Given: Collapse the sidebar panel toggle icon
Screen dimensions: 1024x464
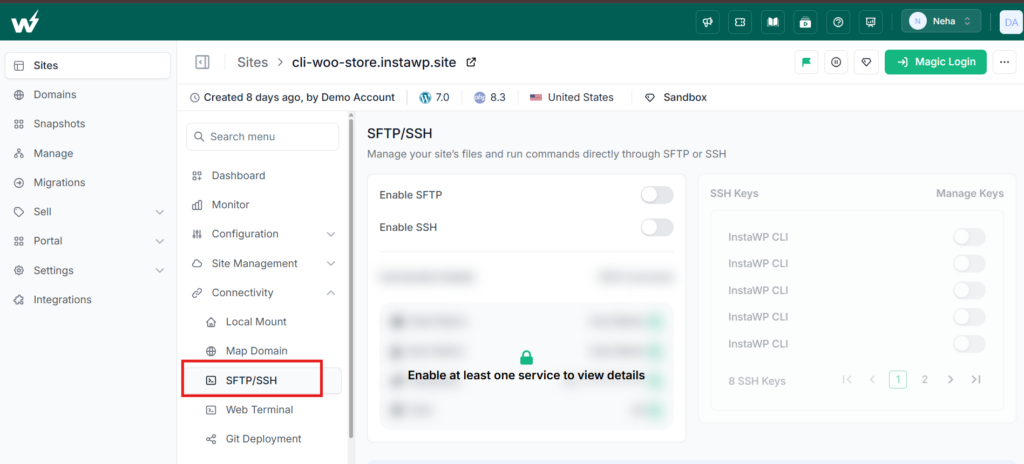Looking at the screenshot, I should 202,62.
